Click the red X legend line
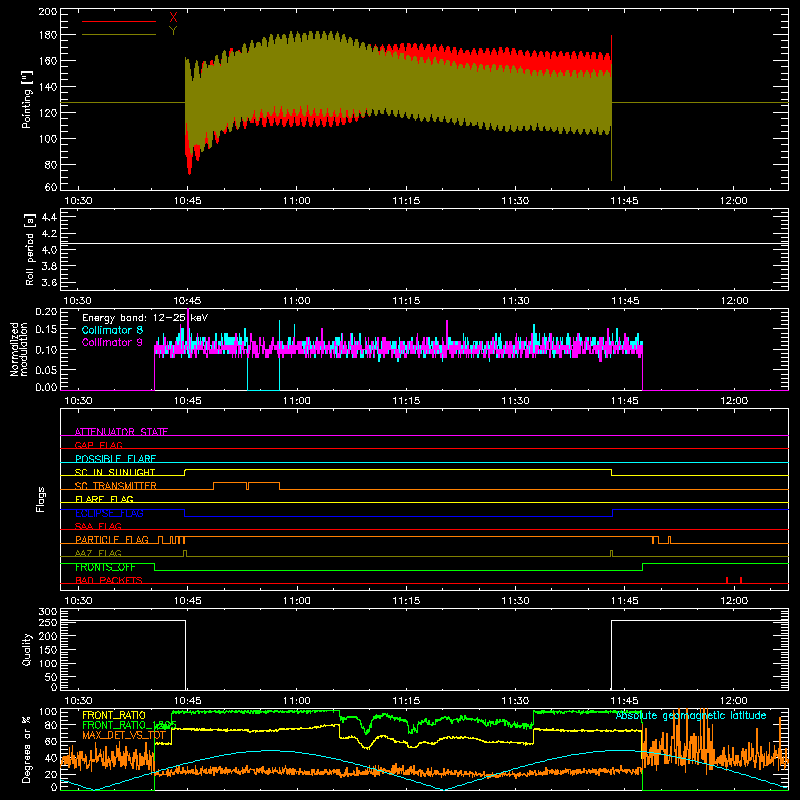The width and height of the screenshot is (800, 800). [x=119, y=21]
